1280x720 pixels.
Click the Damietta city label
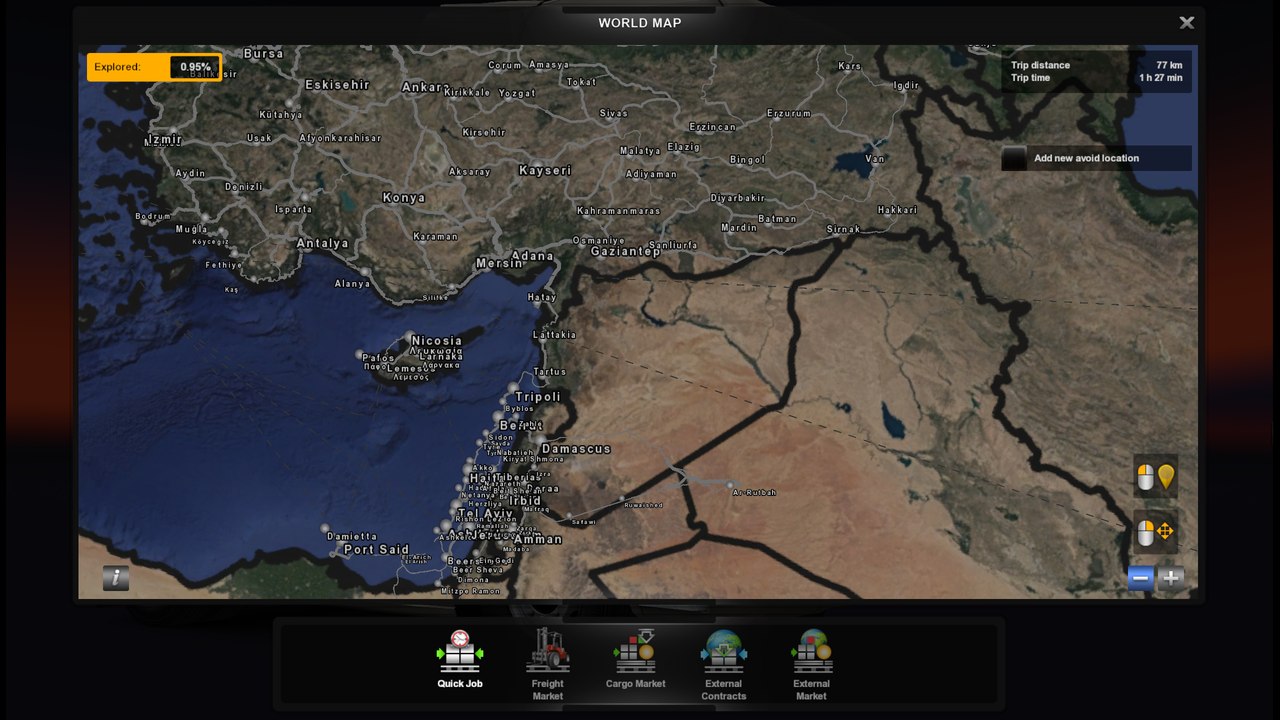[x=352, y=536]
